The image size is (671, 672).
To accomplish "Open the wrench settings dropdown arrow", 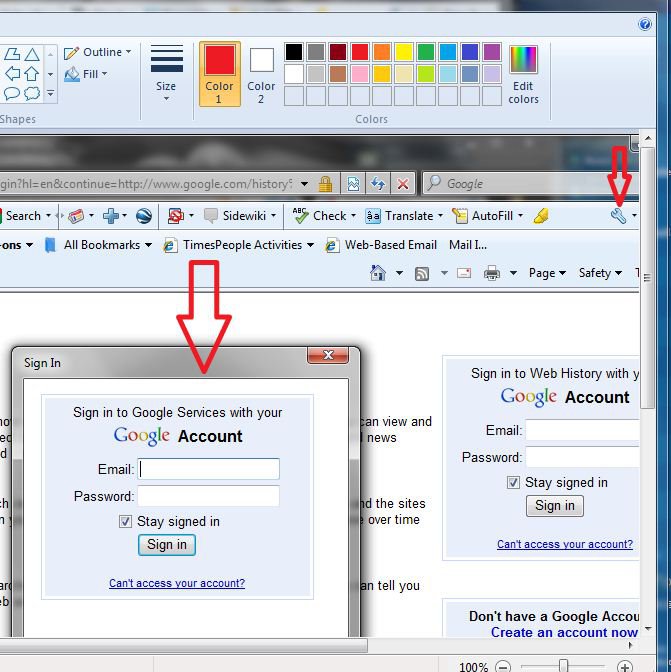I will 634,216.
